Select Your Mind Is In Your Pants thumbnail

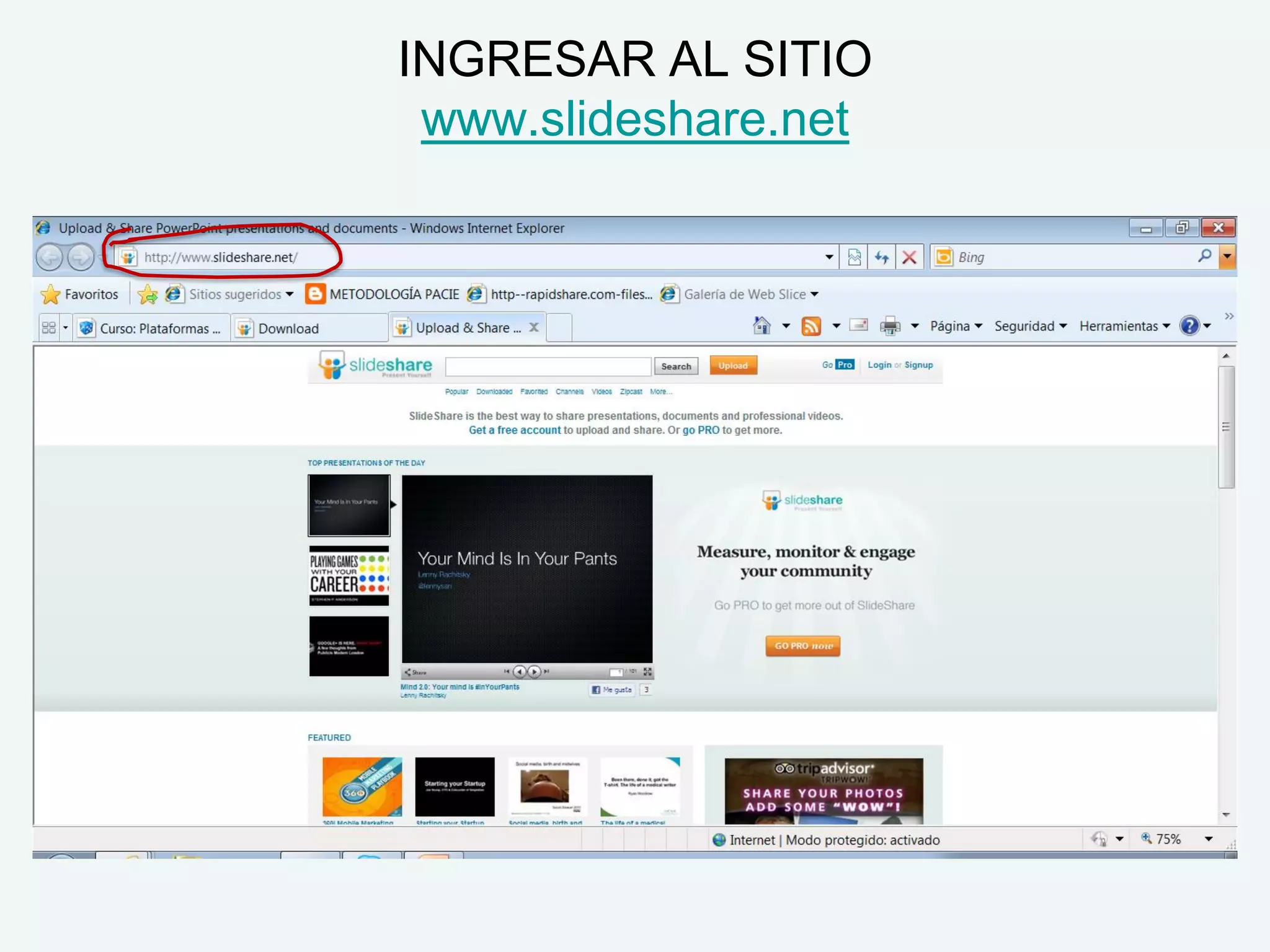349,505
